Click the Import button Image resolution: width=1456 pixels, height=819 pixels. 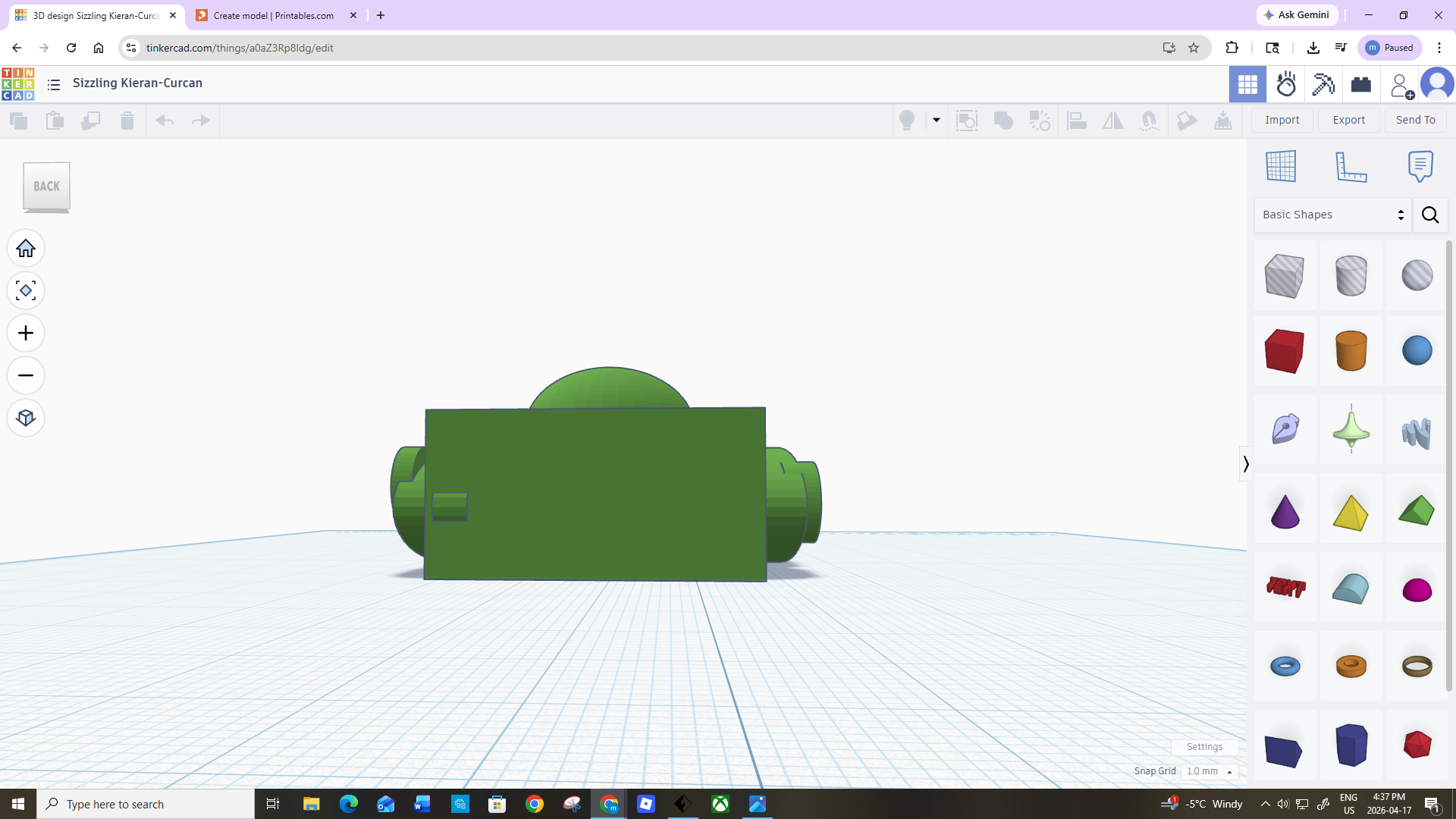(1282, 120)
